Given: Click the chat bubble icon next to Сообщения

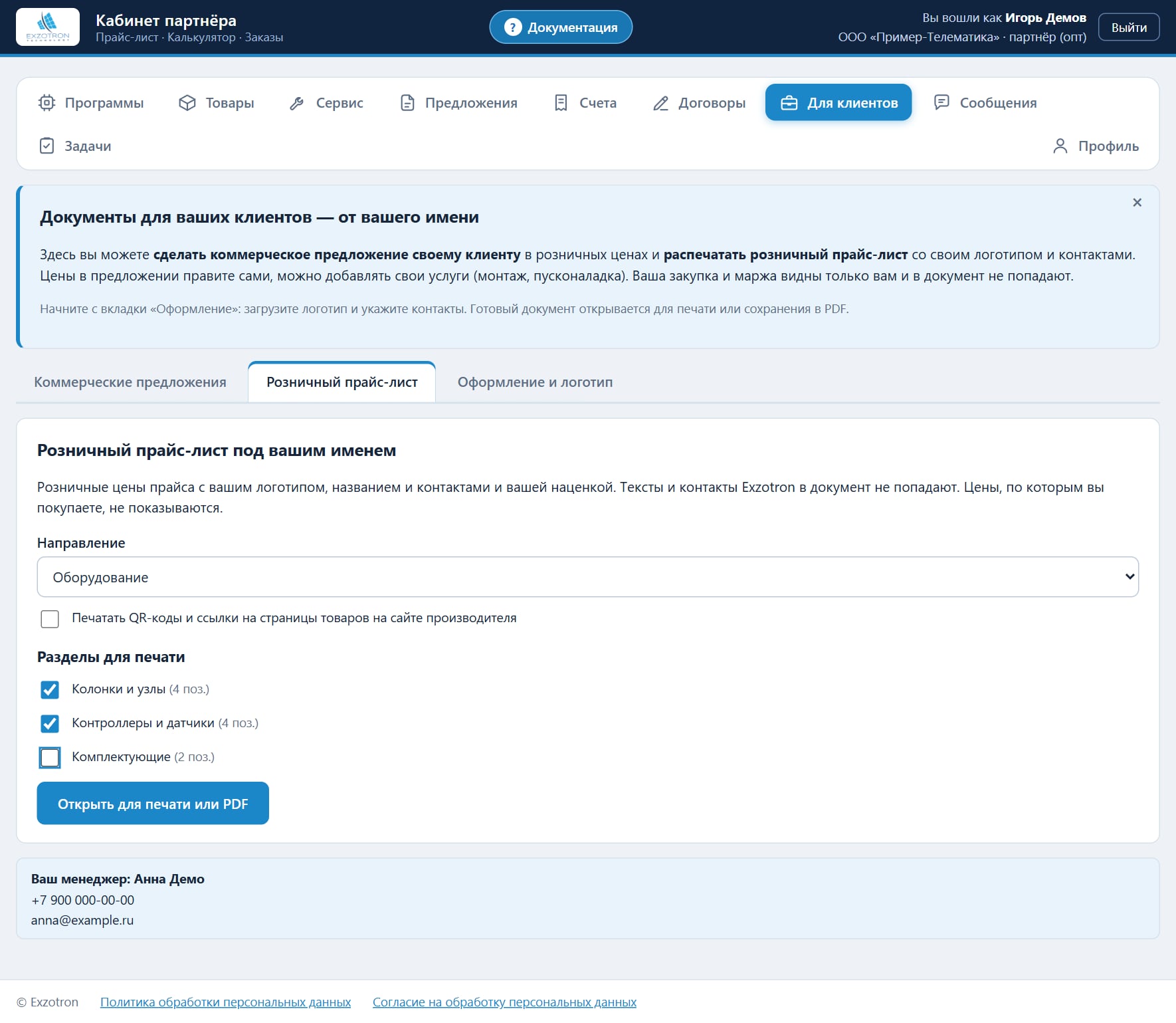Looking at the screenshot, I should (941, 102).
